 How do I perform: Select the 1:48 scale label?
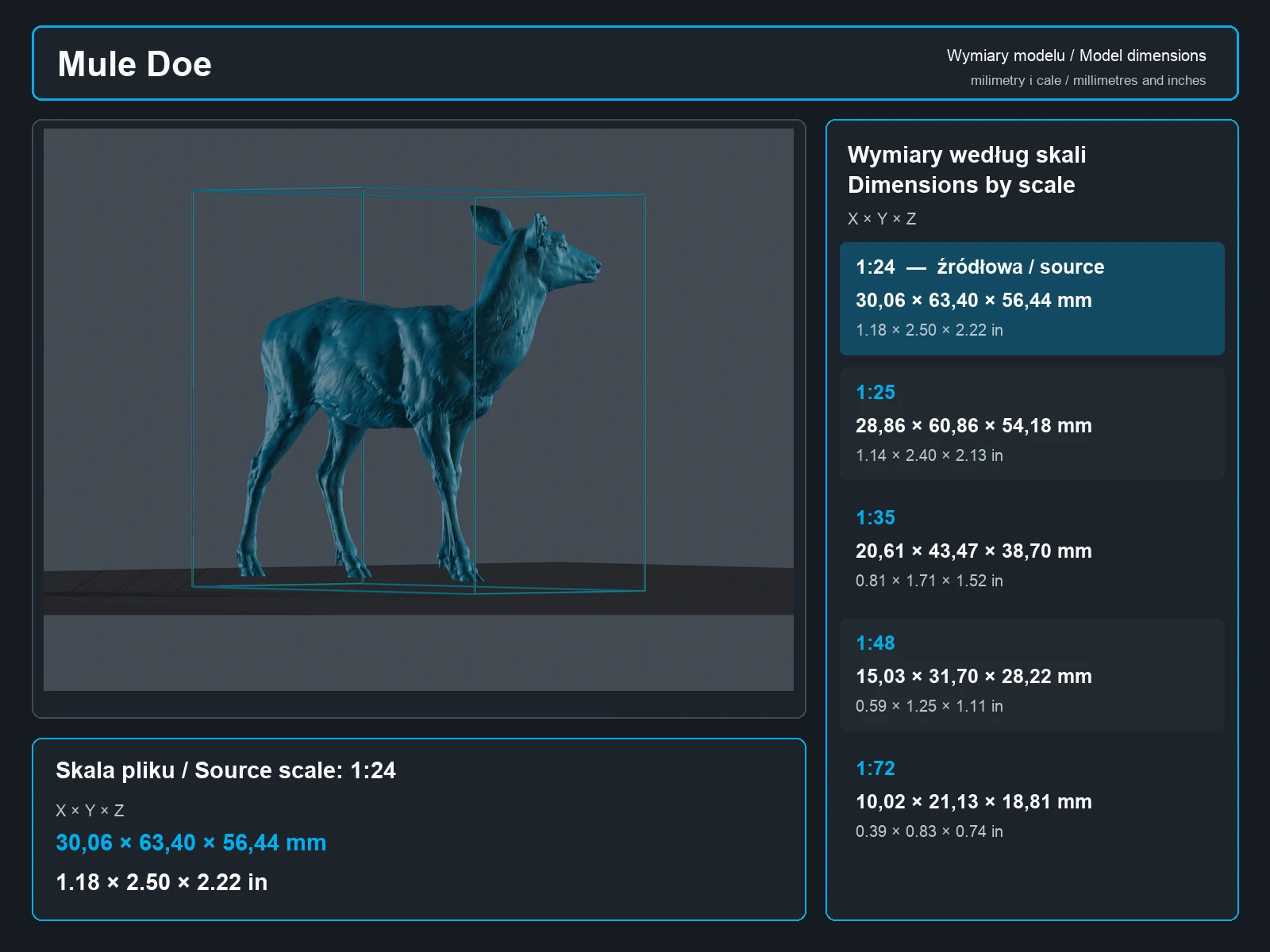875,643
